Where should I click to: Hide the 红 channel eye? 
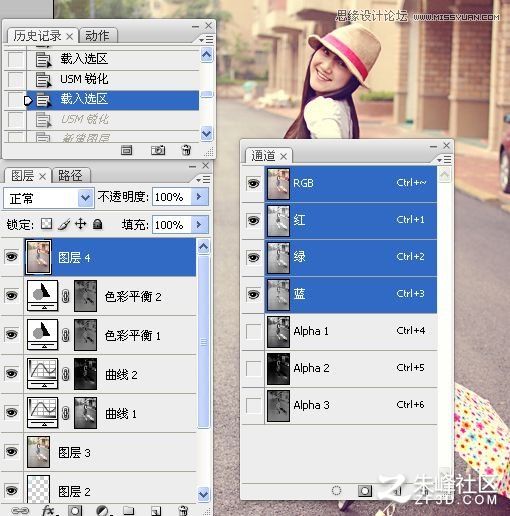pos(253,220)
